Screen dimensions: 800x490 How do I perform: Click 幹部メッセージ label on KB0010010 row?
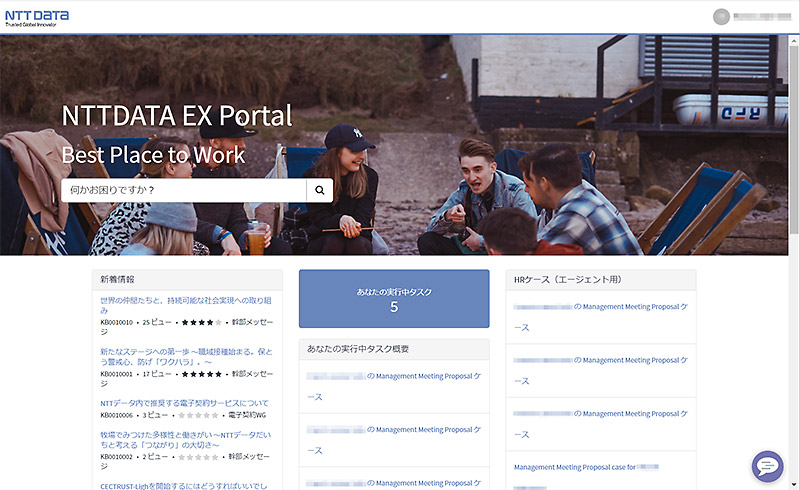tap(252, 323)
